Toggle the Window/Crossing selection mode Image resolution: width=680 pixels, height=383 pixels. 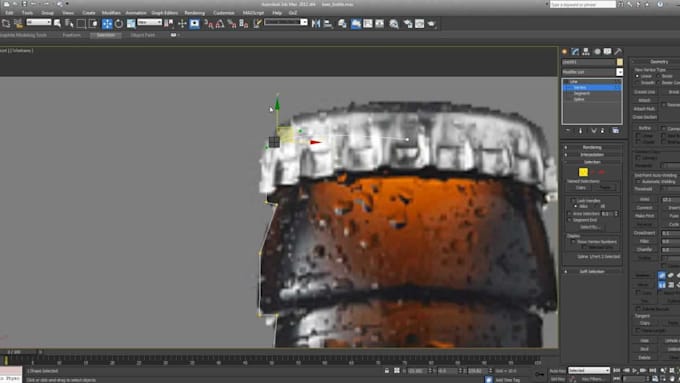coord(93,23)
